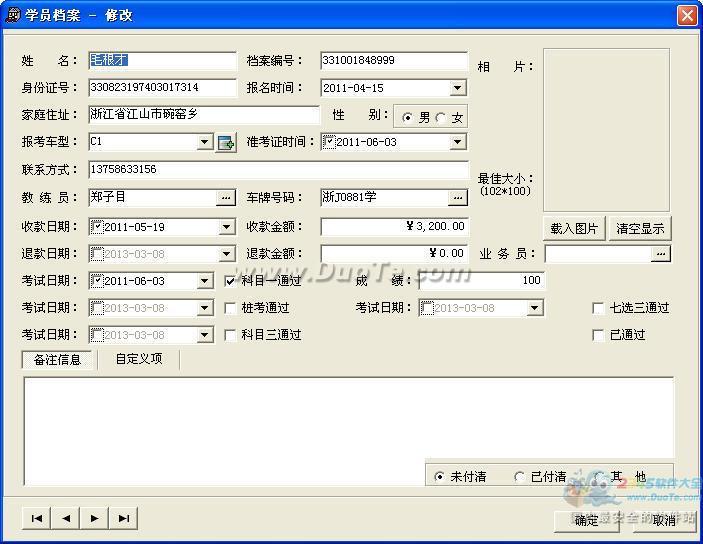Screen dimensions: 703x544
Task: Click the 联系方式 phone field
Action: tap(278, 170)
